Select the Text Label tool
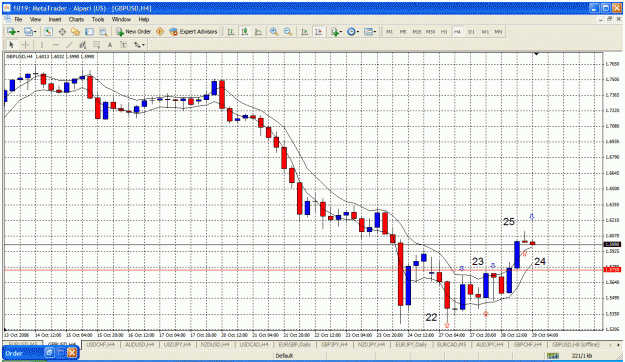625x362 pixels. (124, 45)
